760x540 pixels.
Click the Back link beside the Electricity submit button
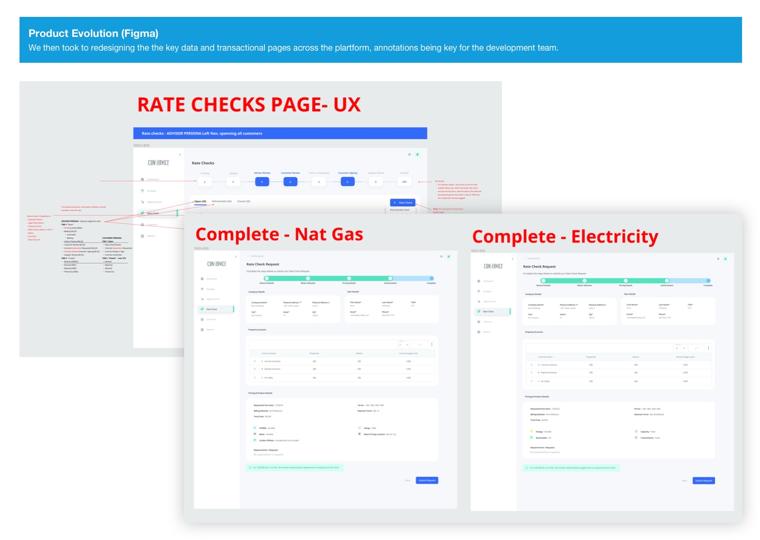tap(684, 480)
